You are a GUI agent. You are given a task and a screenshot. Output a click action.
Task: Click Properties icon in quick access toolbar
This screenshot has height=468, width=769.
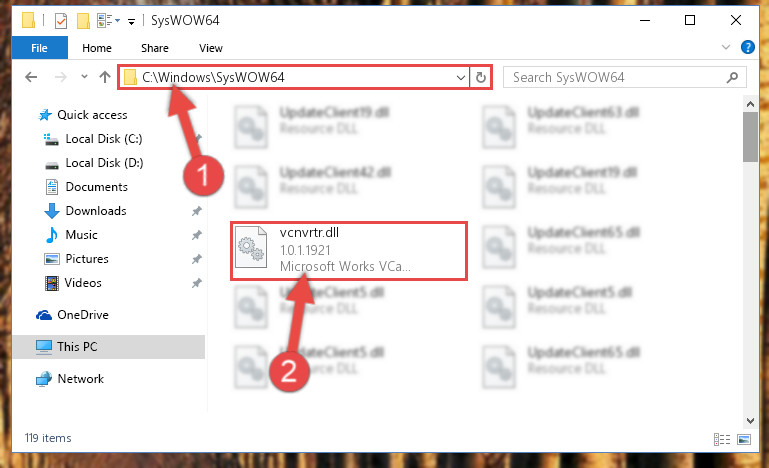click(61, 21)
